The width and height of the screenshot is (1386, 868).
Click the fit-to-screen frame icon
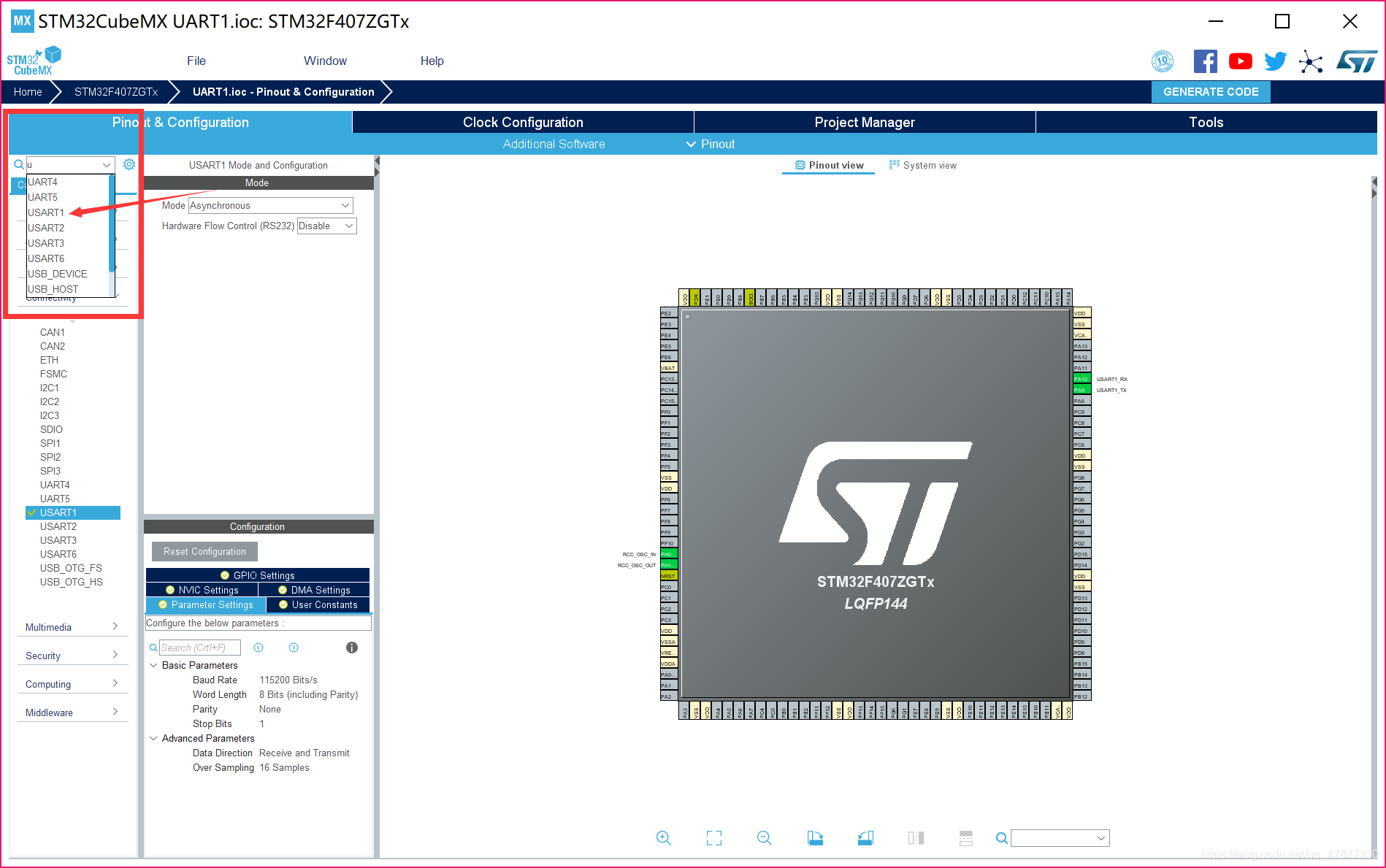pos(714,838)
